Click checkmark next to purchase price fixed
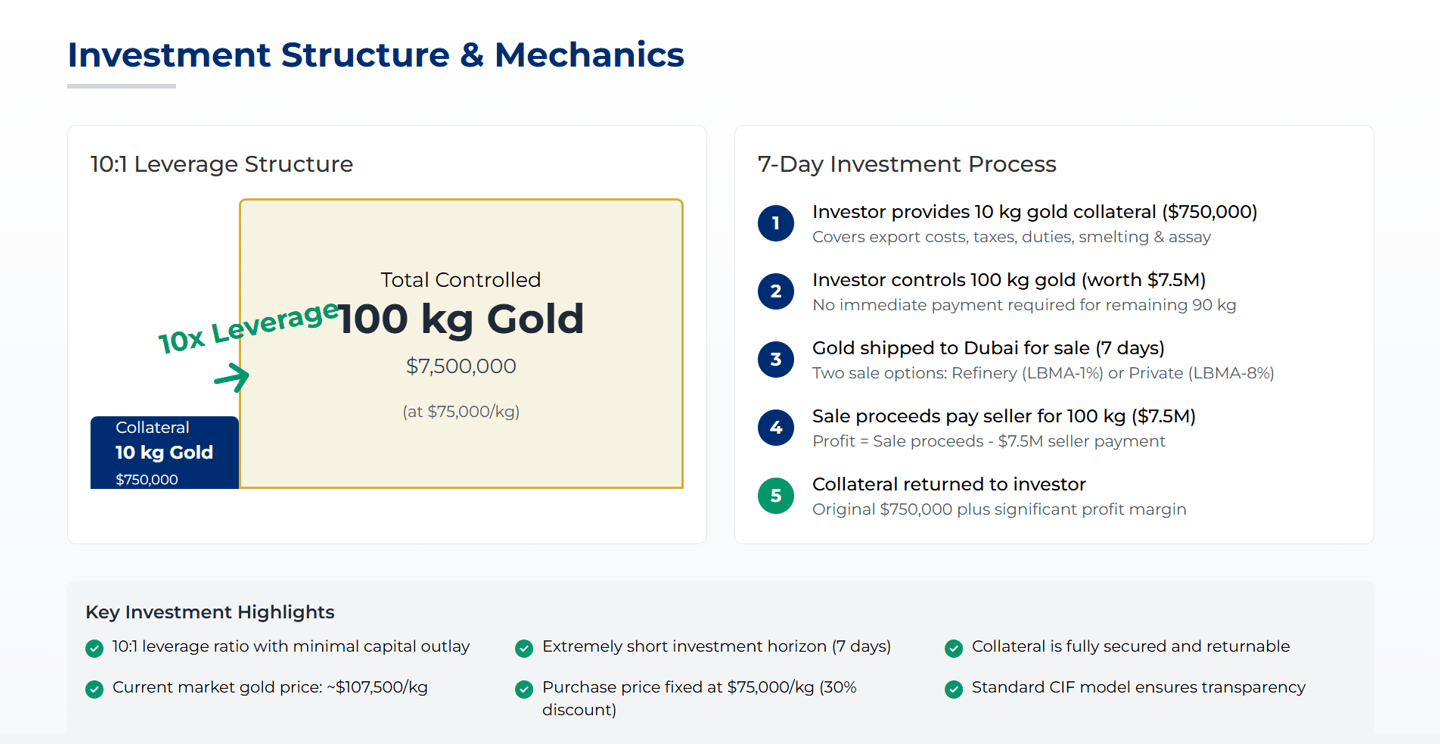The height and width of the screenshot is (744, 1440). (x=524, y=689)
